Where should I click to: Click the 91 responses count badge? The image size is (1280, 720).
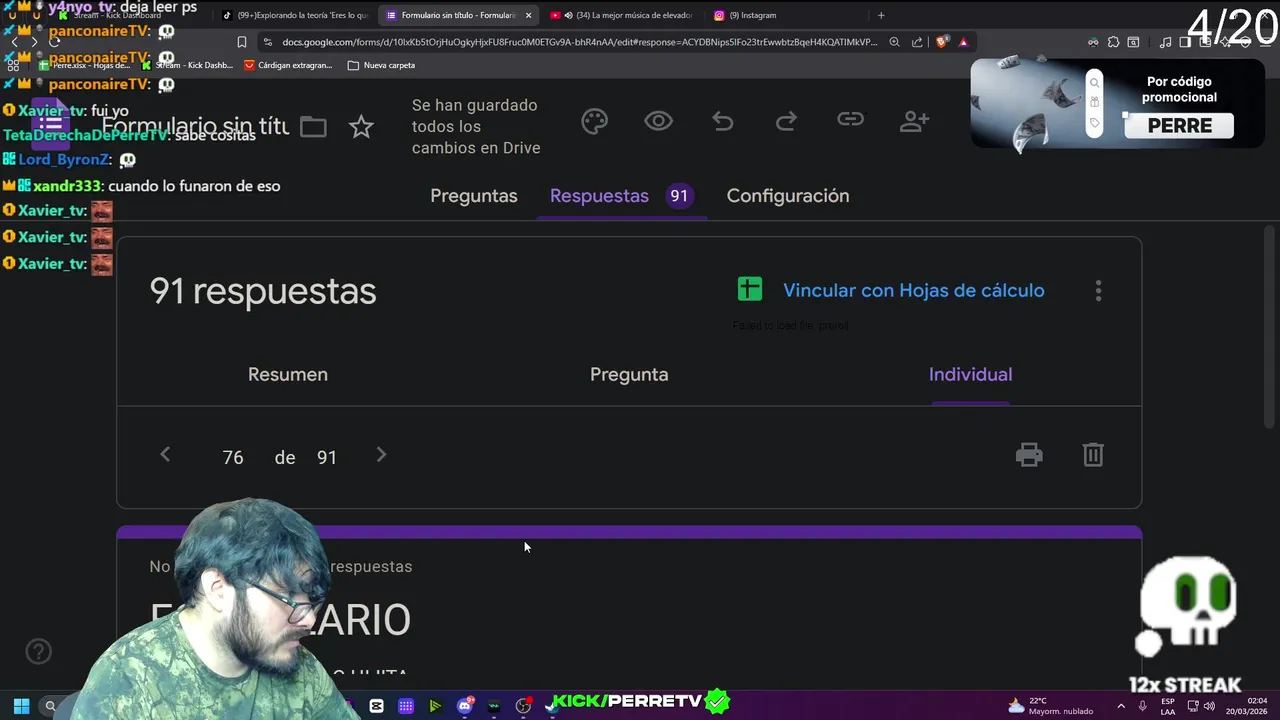[679, 196]
